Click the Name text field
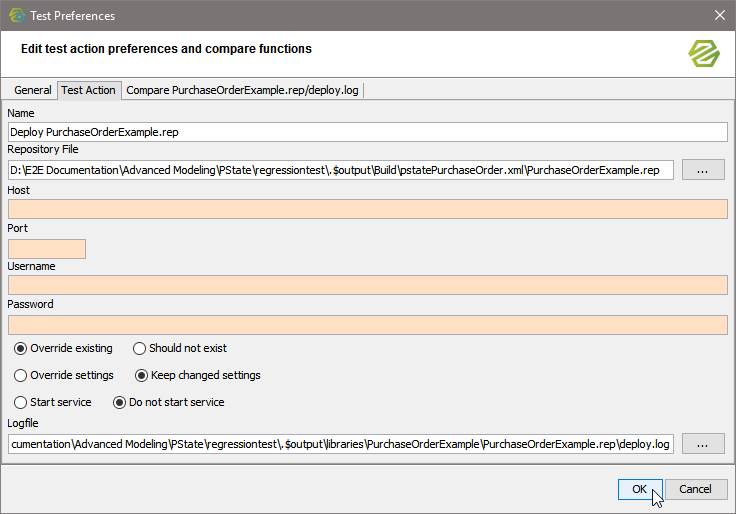 point(366,131)
